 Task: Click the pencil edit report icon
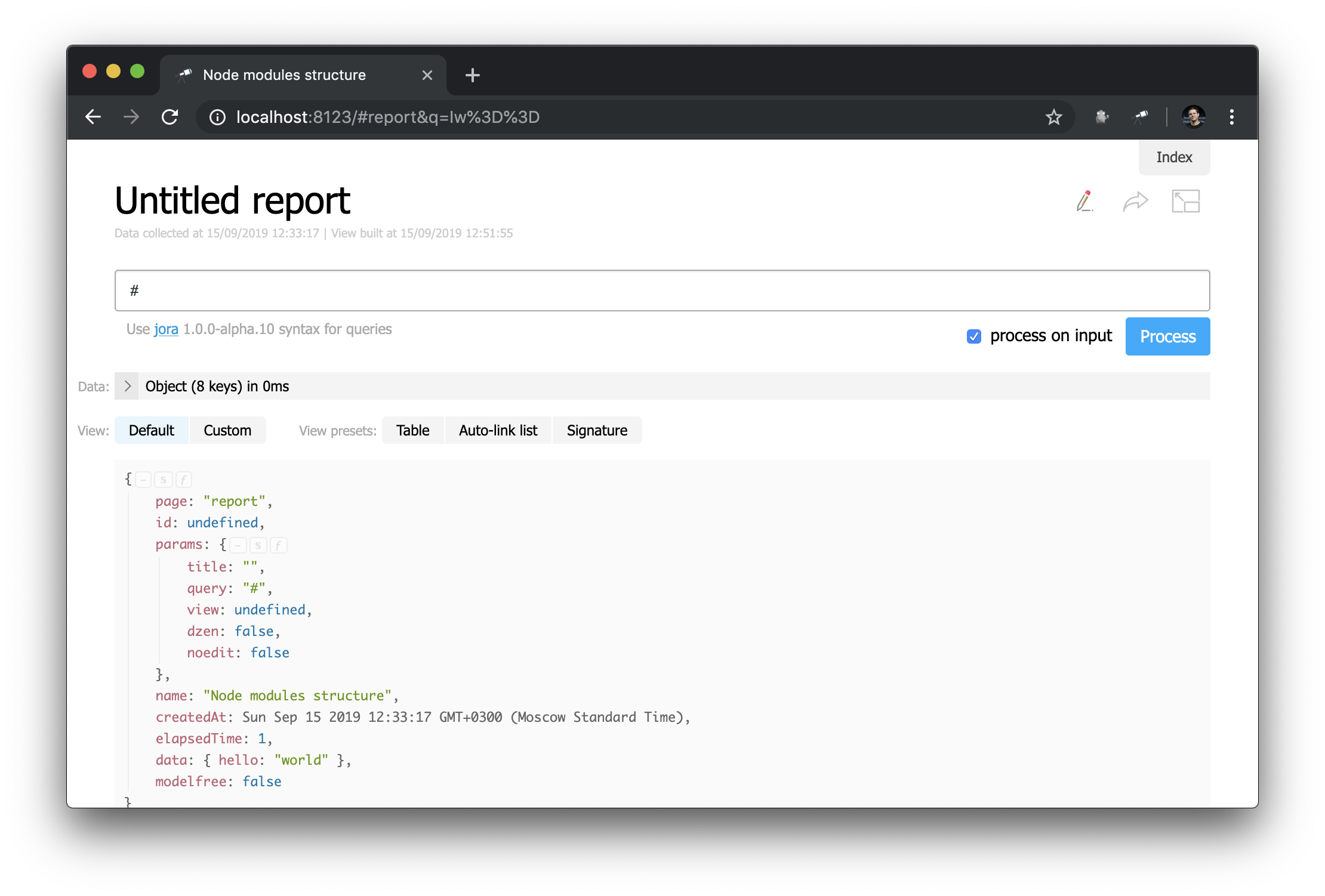click(x=1084, y=201)
